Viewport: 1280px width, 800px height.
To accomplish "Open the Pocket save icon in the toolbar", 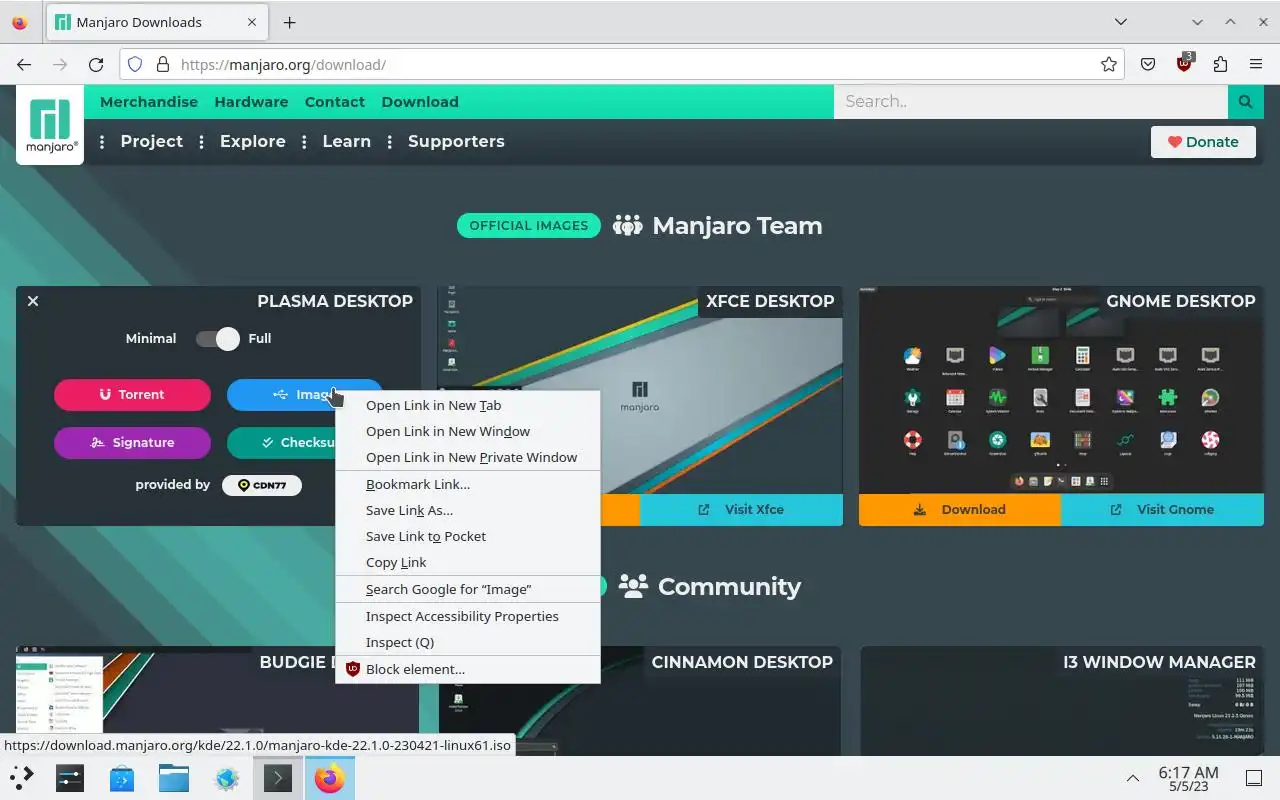I will point(1148,64).
